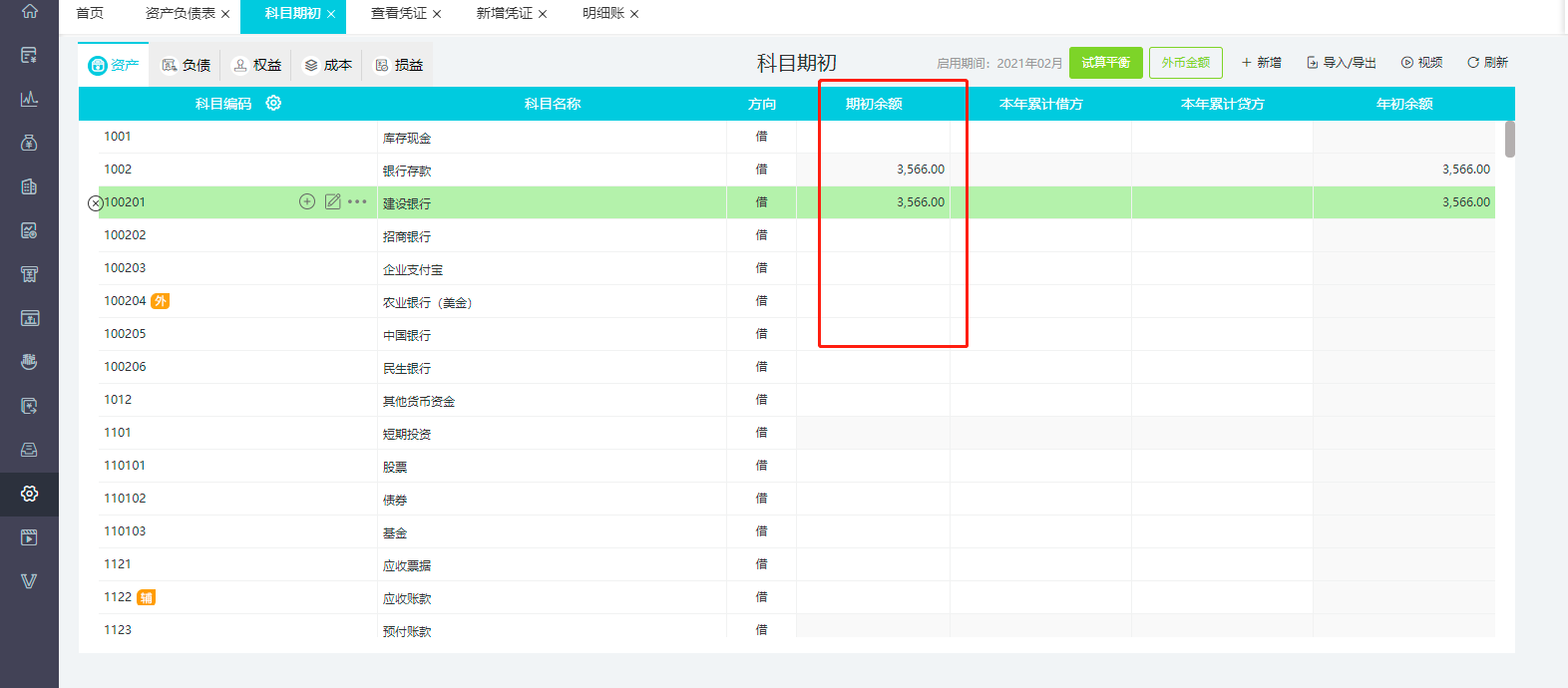Open the building icon in sidebar
The height and width of the screenshot is (688, 1568).
[x=29, y=186]
